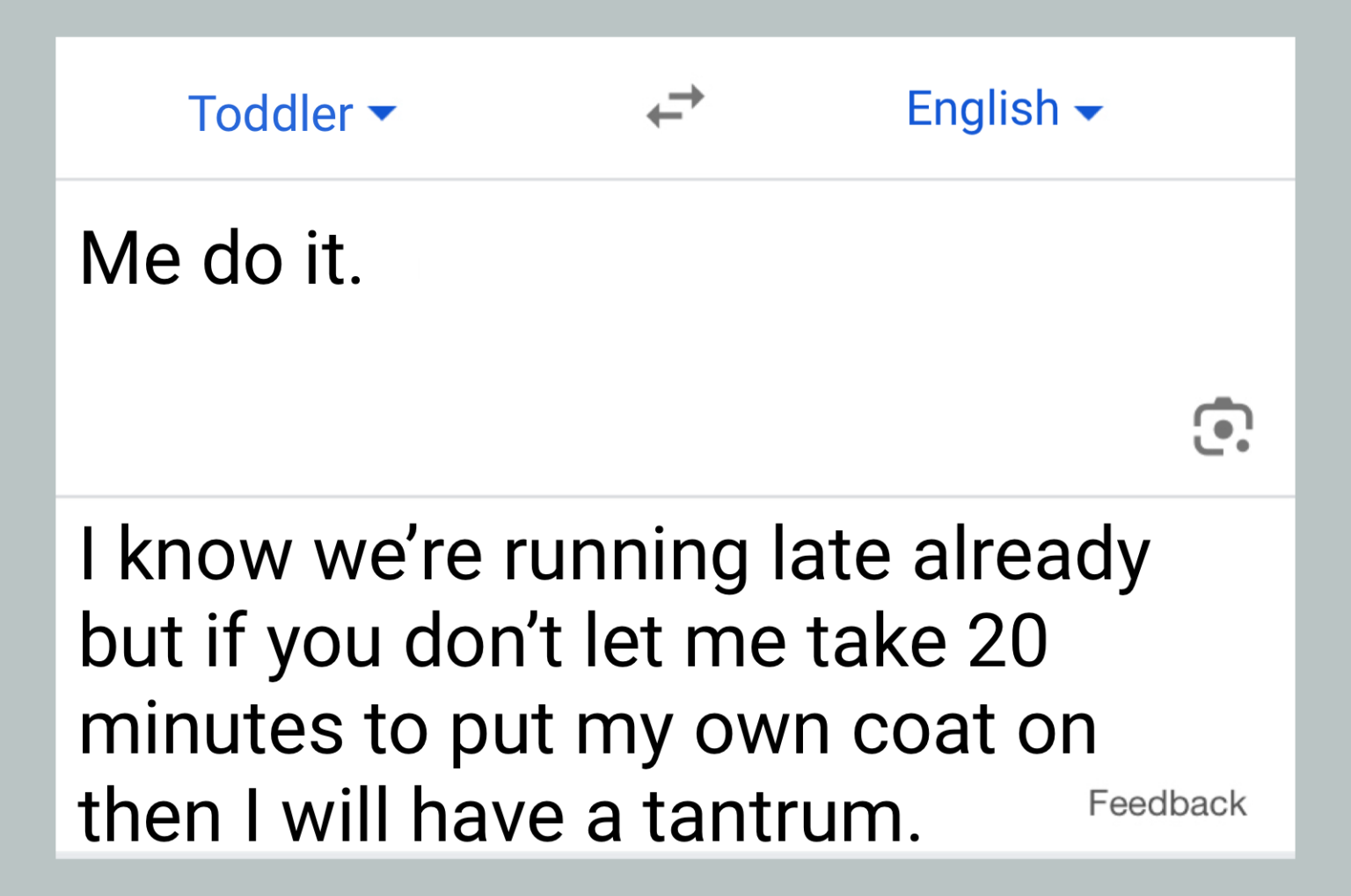Click the bidirectional arrows to reverse translation
Viewport: 1351px width, 896px height.
click(x=675, y=107)
